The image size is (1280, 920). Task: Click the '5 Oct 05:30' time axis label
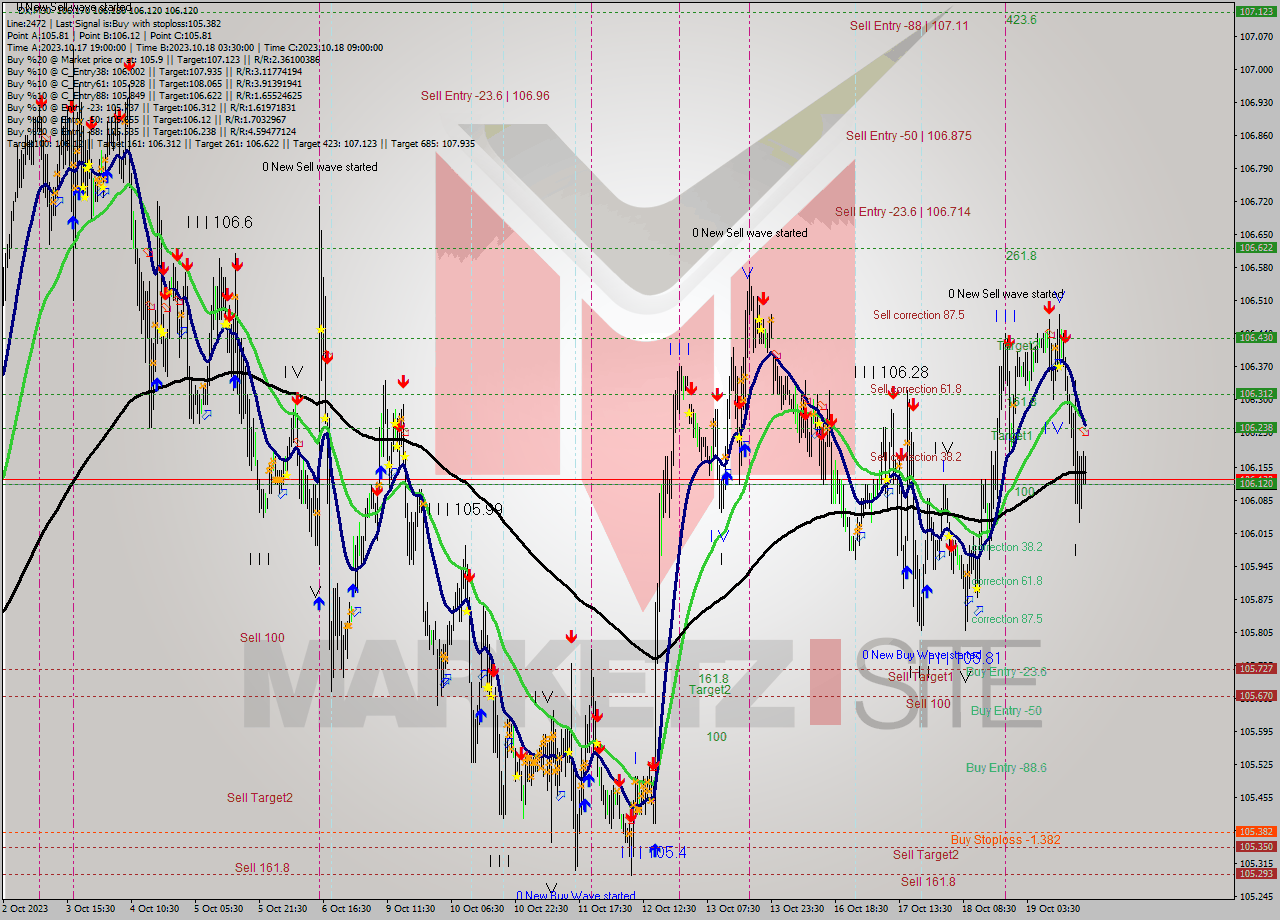218,909
